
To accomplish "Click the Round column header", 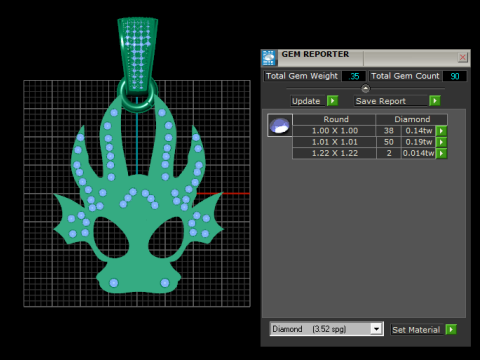I will tap(334, 119).
